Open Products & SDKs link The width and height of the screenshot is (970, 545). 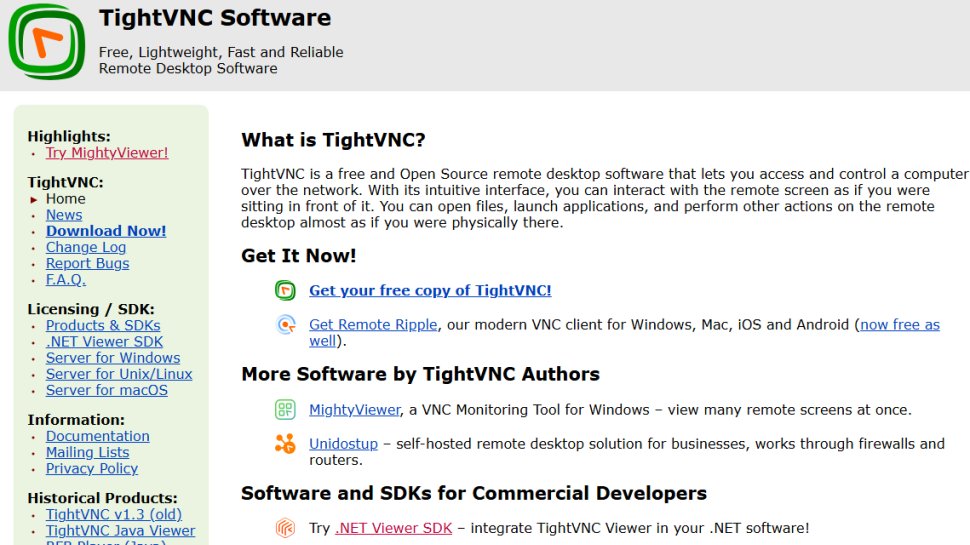click(x=103, y=325)
